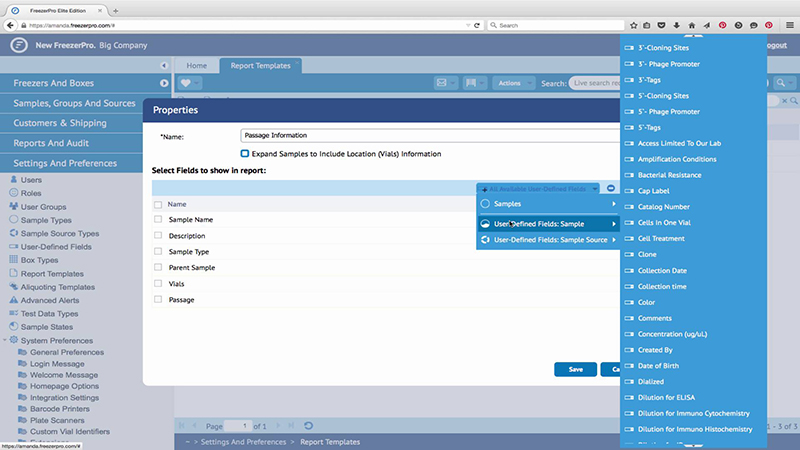Check the Passage row checkbox
The height and width of the screenshot is (450, 800).
tap(158, 299)
